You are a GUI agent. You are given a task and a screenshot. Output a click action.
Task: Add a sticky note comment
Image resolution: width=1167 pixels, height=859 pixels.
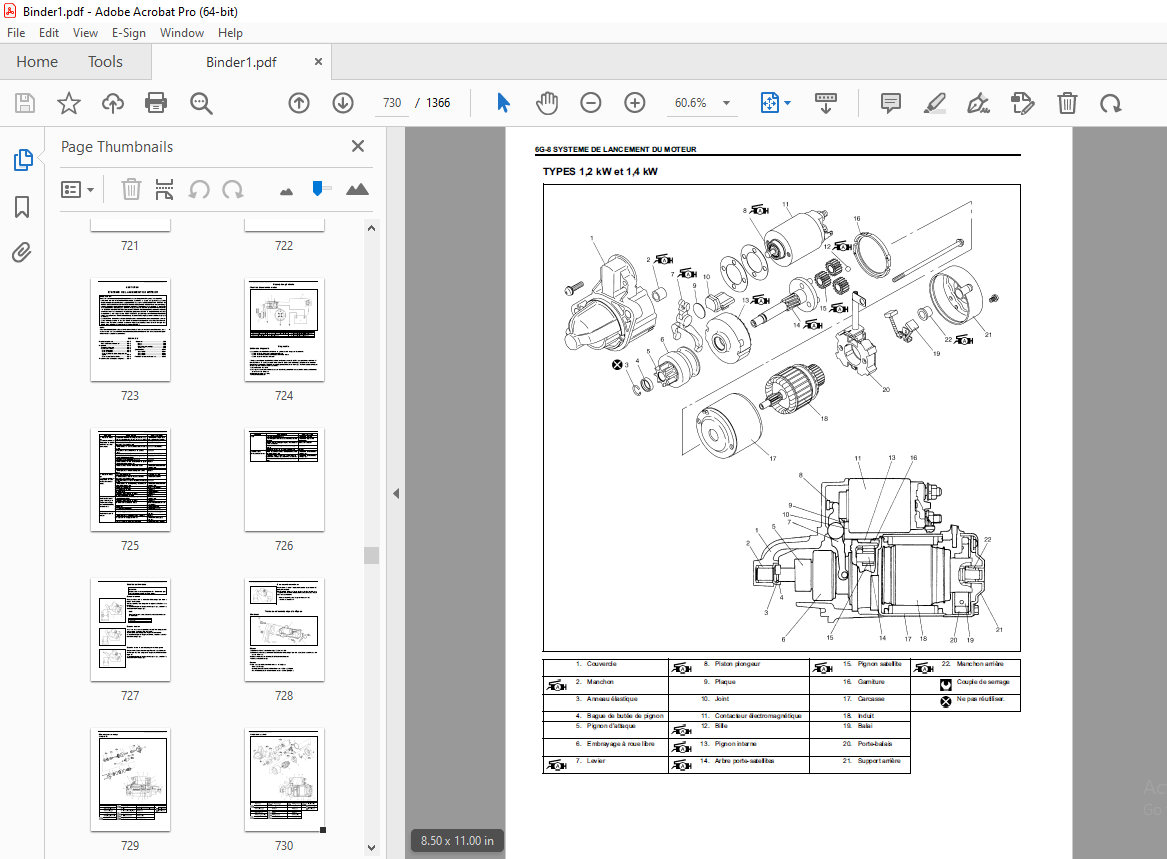coord(890,103)
